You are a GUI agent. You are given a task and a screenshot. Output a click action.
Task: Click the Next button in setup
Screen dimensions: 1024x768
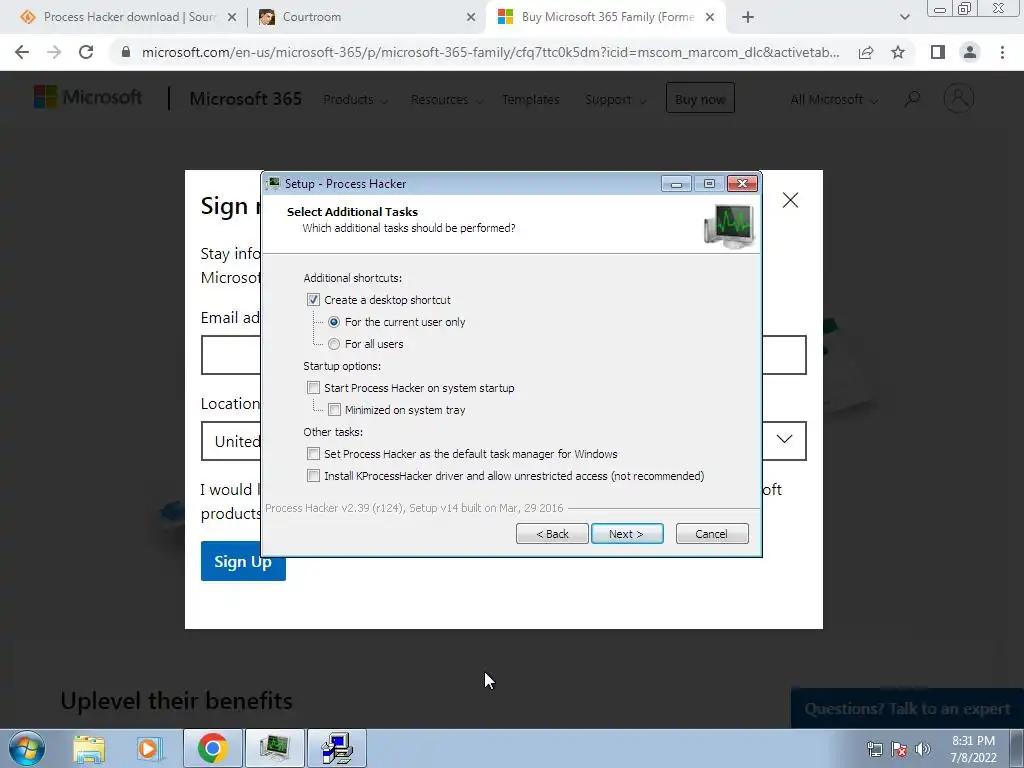[627, 534]
